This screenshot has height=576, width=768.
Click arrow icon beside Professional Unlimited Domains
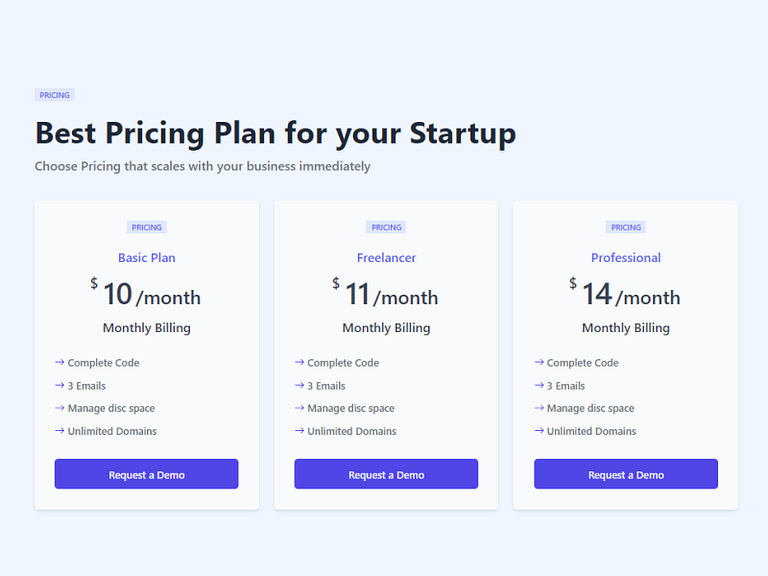click(x=539, y=431)
